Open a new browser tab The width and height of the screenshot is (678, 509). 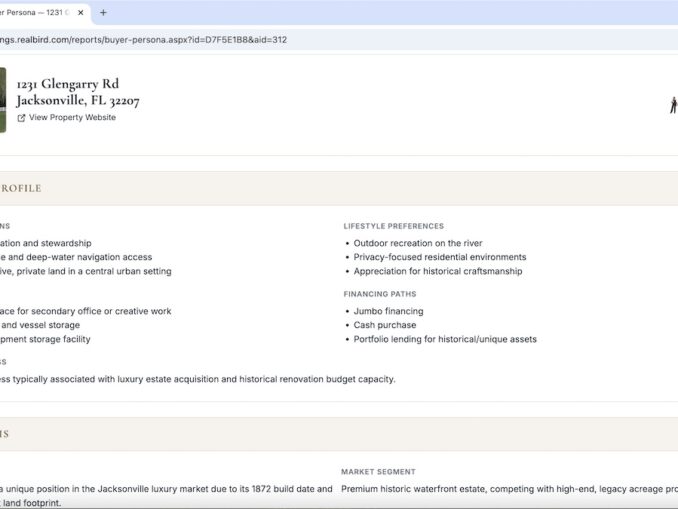click(x=103, y=13)
